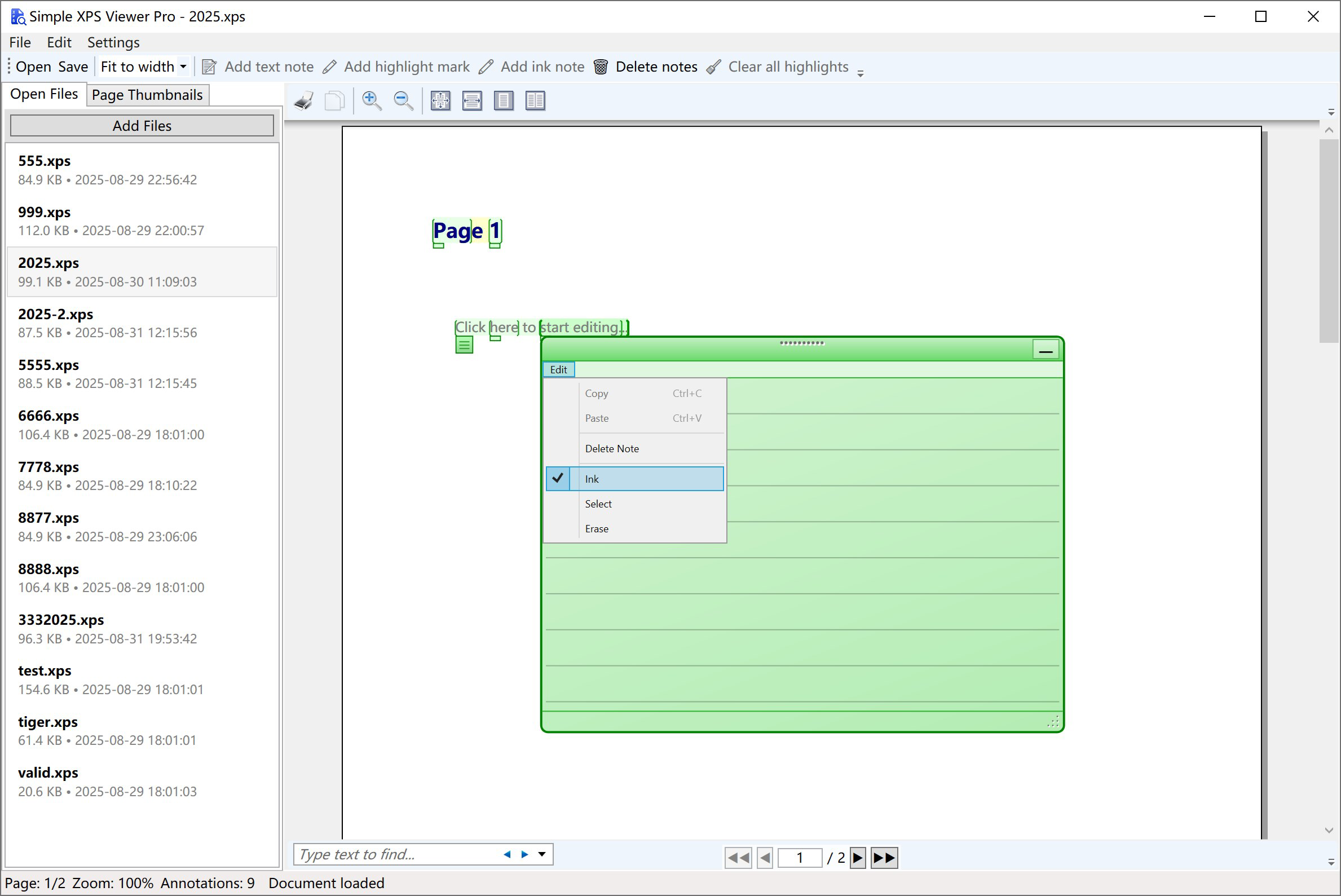This screenshot has width=1341, height=896.
Task: Click the Zoom in magnifier icon
Action: pyautogui.click(x=372, y=101)
